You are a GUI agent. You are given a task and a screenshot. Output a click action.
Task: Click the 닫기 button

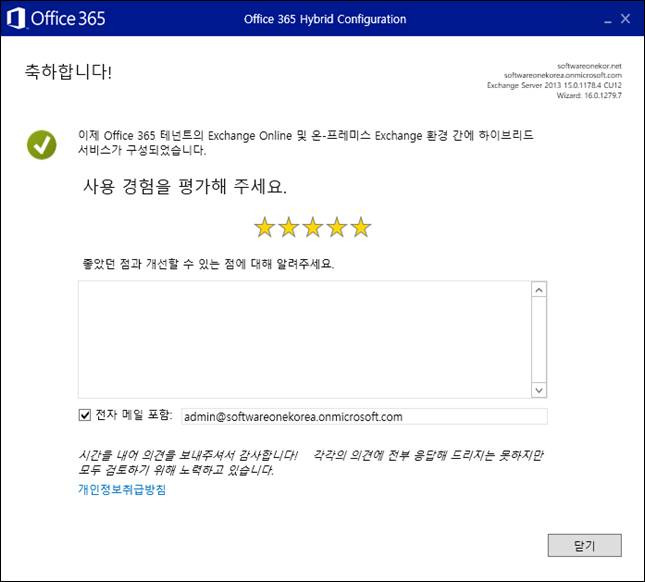pos(585,545)
